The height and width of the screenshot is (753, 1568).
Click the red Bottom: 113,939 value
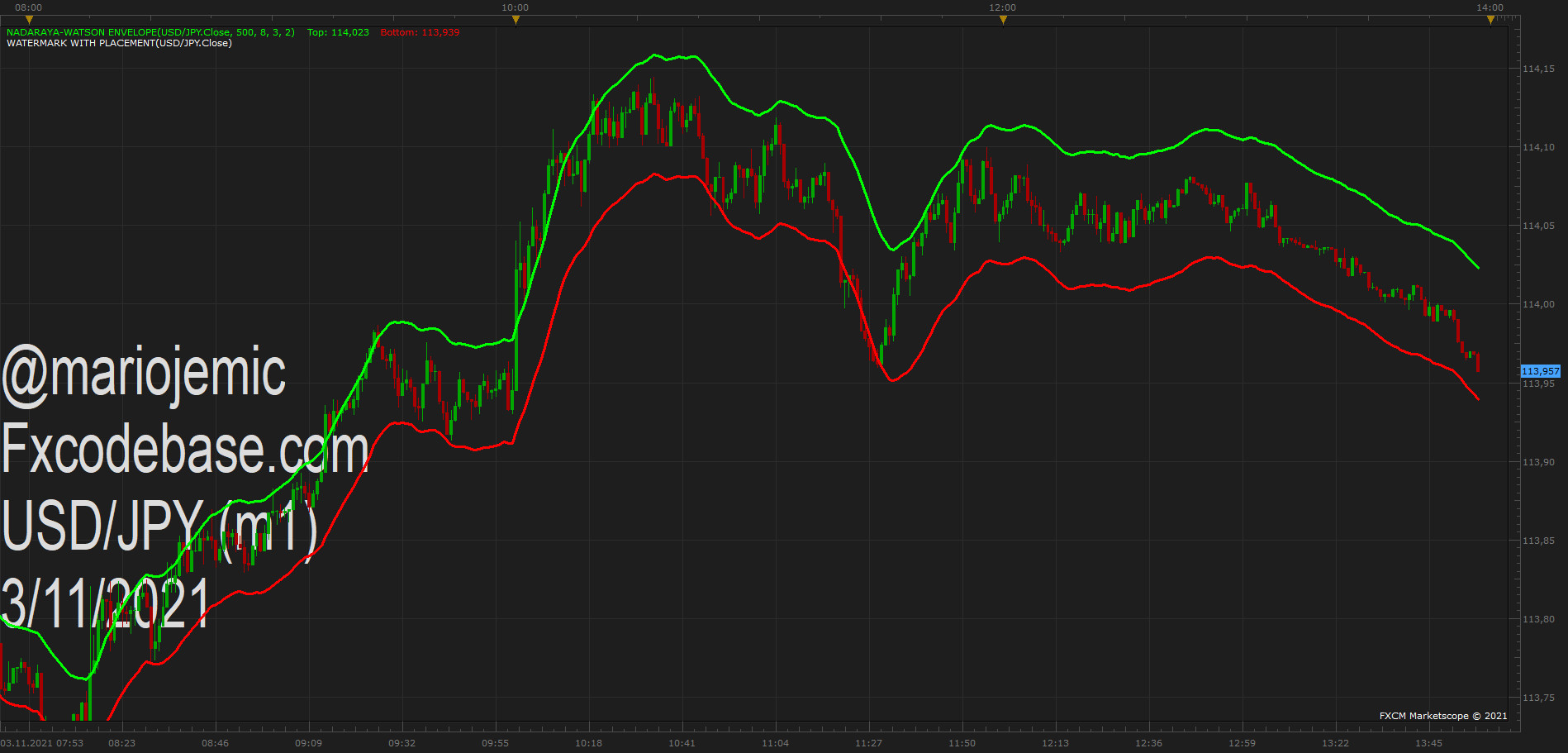[420, 32]
